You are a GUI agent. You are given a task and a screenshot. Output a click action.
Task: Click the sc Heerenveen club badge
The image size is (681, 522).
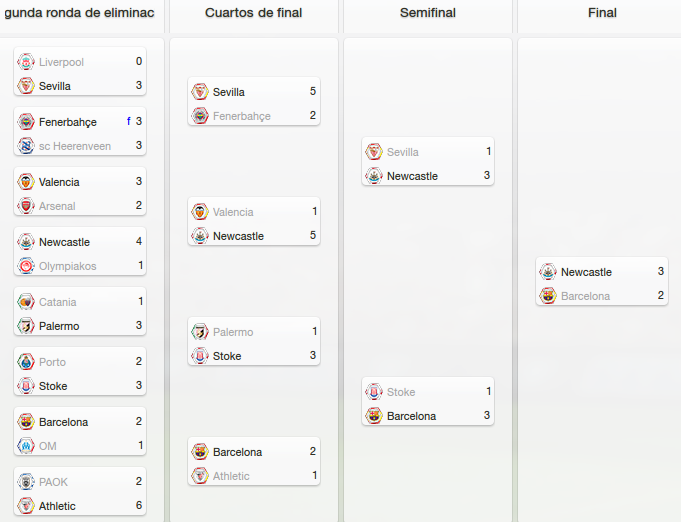26,146
